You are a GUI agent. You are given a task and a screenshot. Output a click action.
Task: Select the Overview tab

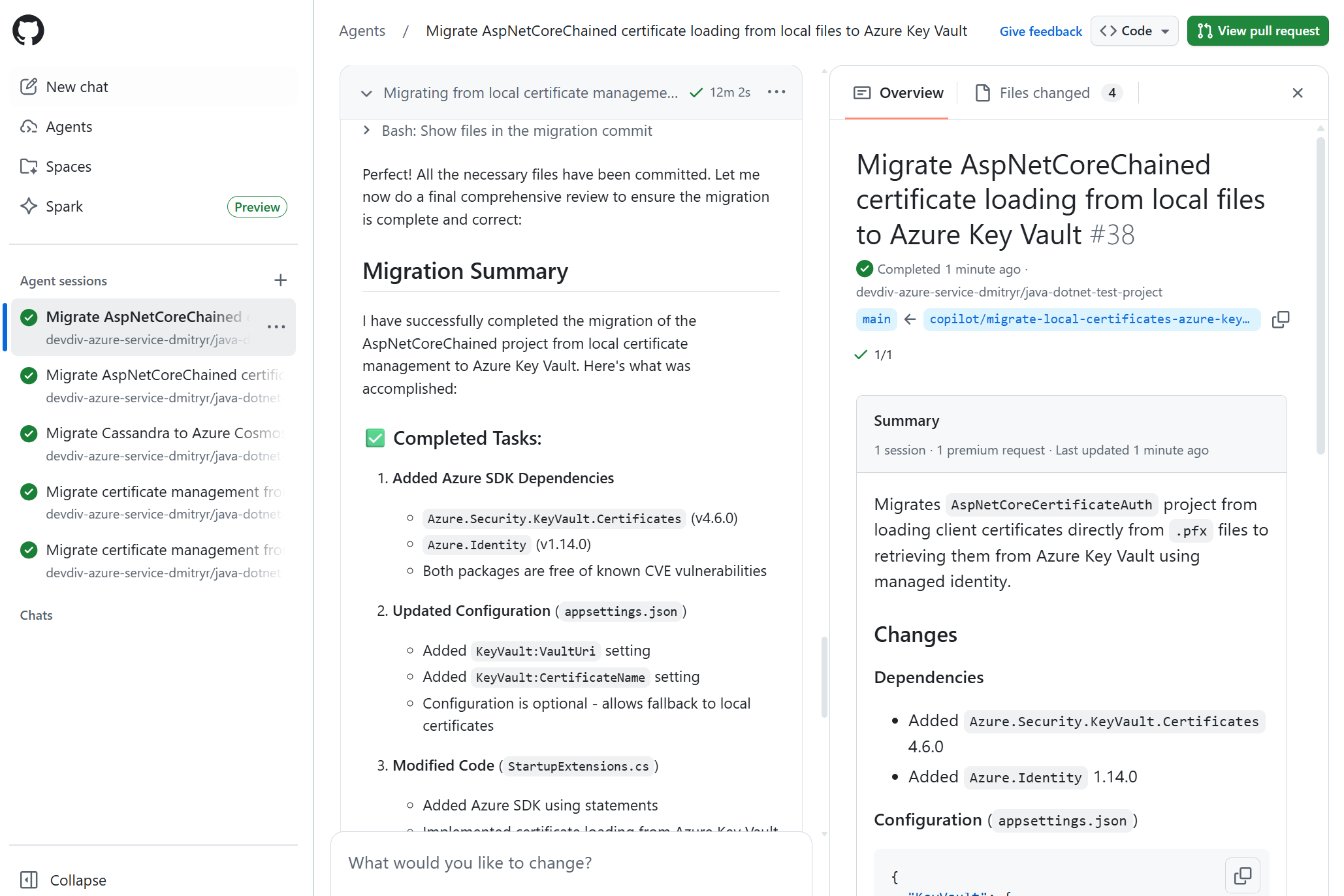(898, 93)
